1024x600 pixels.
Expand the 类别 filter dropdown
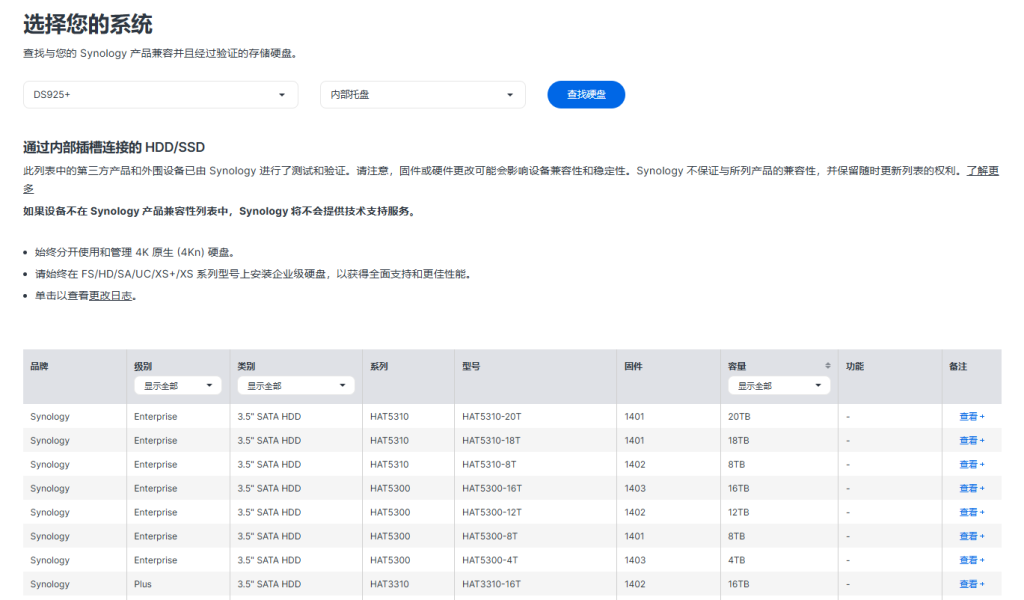[296, 386]
